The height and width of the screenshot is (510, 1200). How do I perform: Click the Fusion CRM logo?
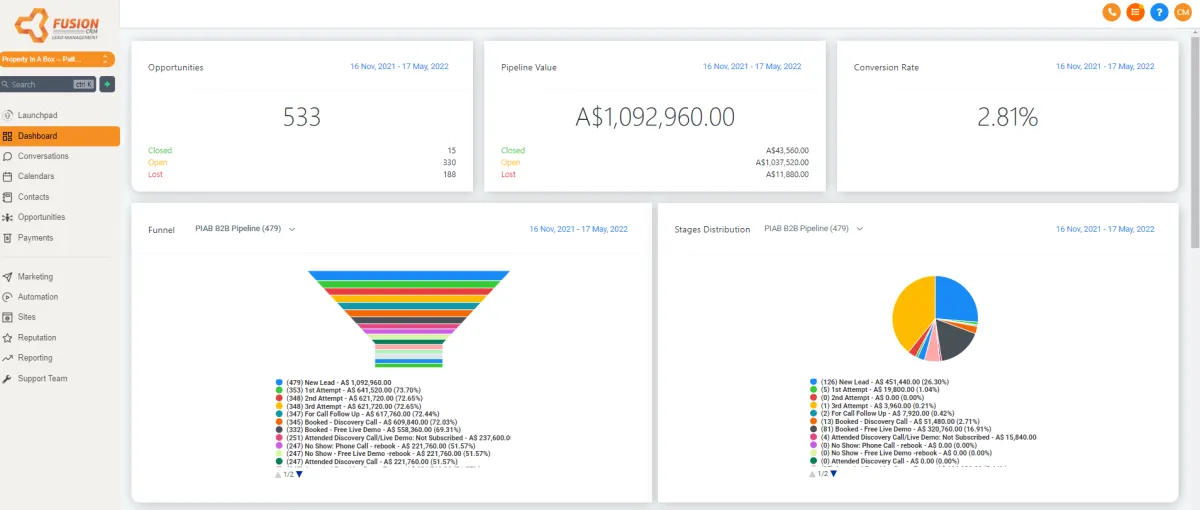pyautogui.click(x=57, y=25)
